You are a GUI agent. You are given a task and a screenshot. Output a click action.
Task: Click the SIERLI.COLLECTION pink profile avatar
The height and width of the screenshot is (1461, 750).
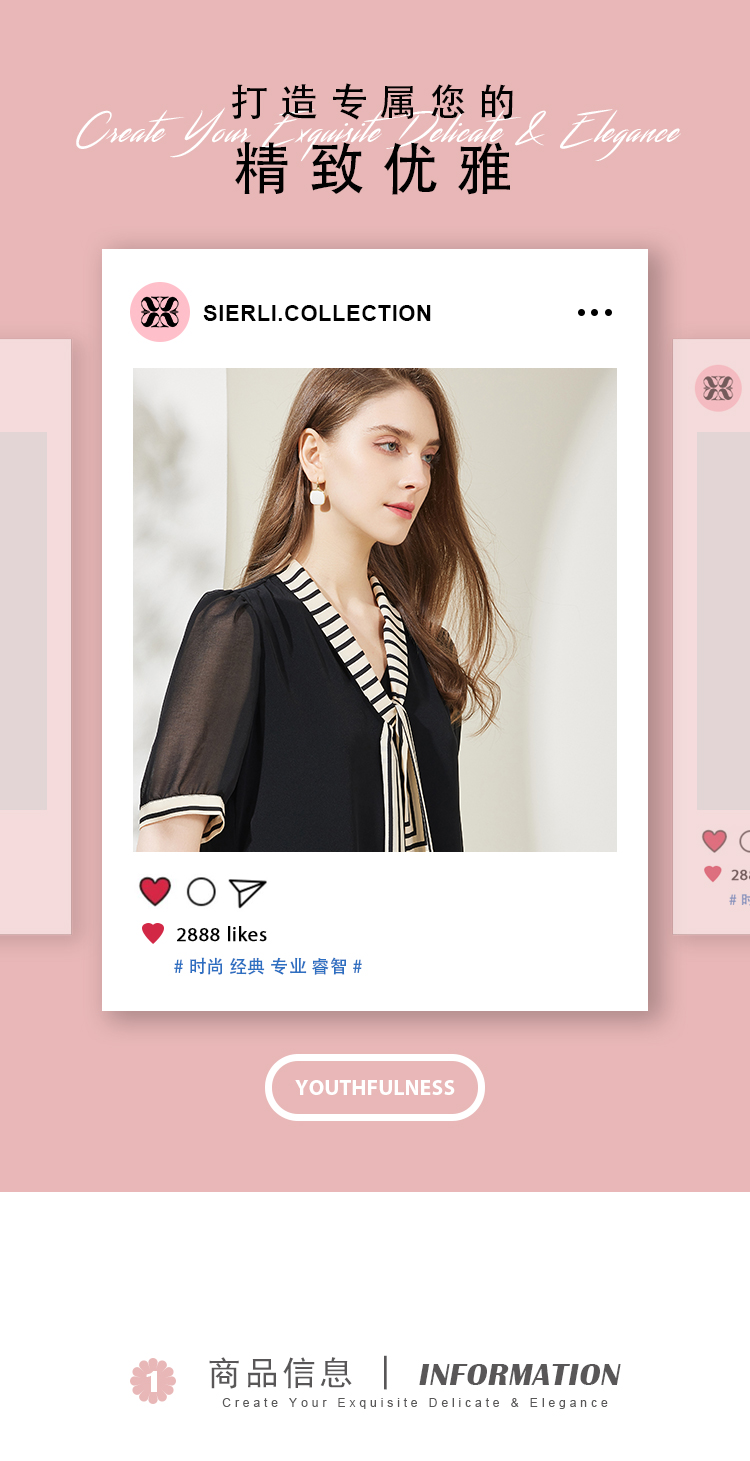160,312
